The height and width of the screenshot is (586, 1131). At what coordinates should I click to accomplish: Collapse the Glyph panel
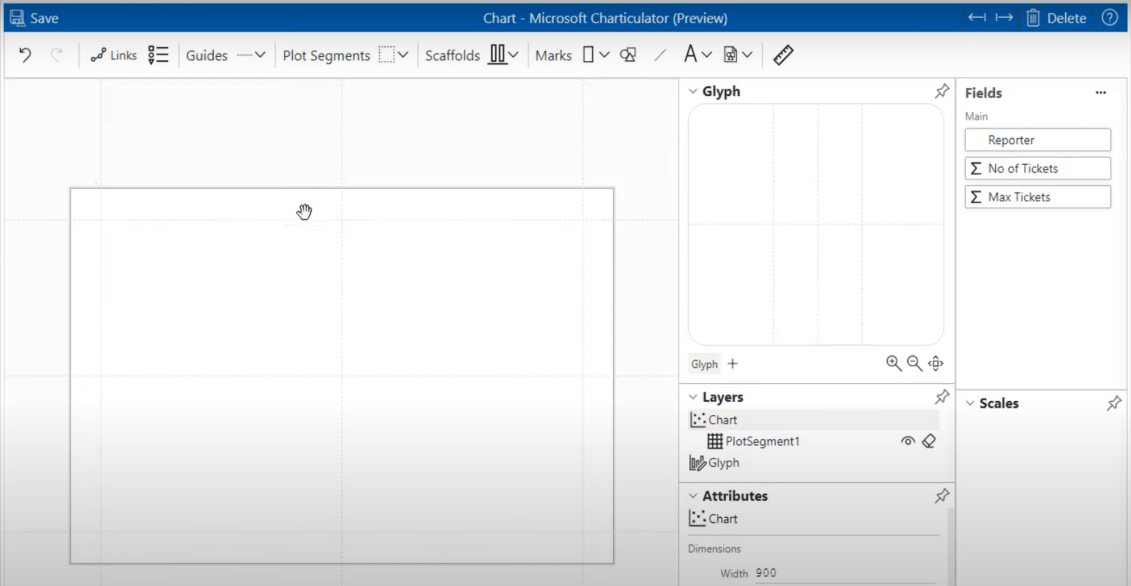pyautogui.click(x=693, y=92)
